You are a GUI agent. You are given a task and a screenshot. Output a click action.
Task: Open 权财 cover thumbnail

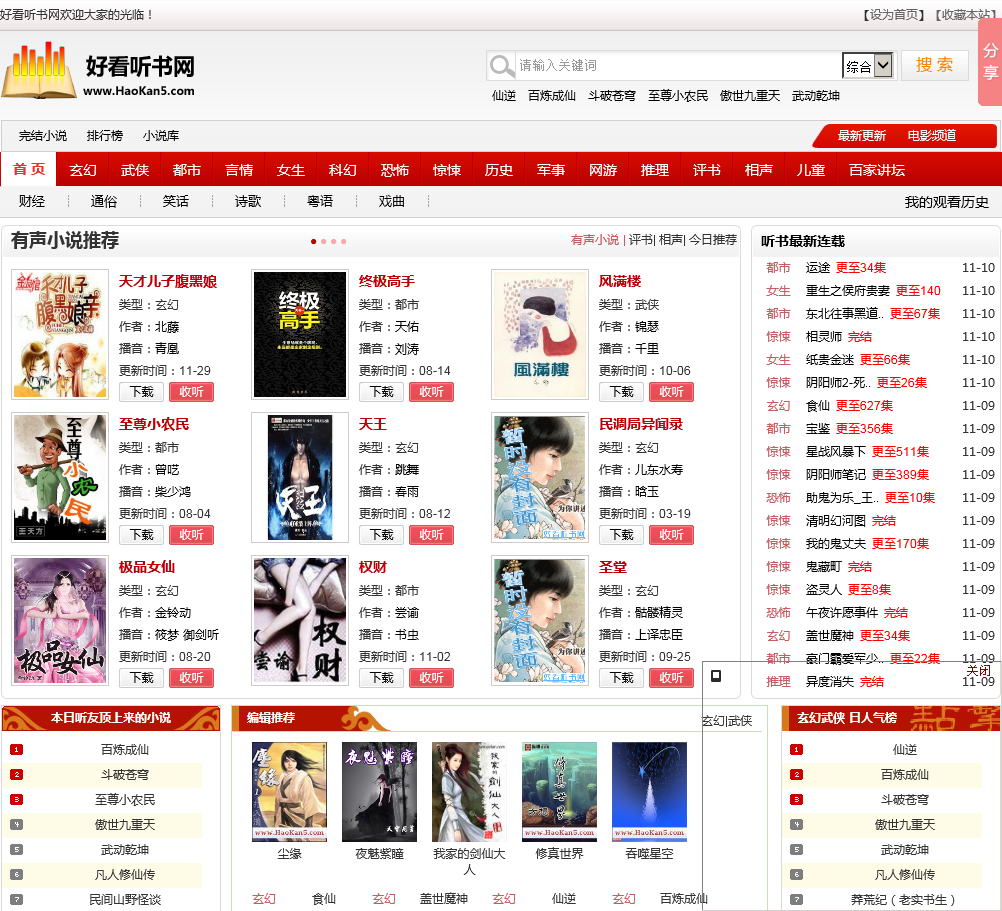(x=300, y=620)
